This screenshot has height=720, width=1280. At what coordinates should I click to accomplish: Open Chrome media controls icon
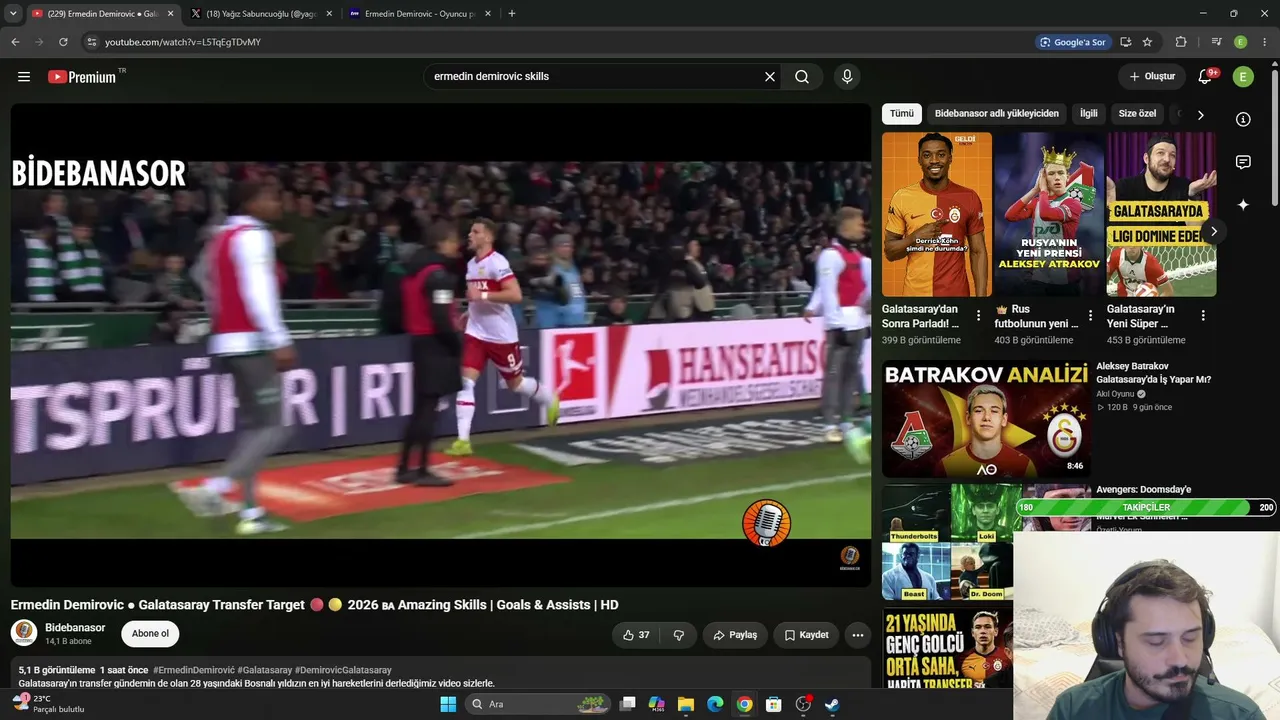1216,42
